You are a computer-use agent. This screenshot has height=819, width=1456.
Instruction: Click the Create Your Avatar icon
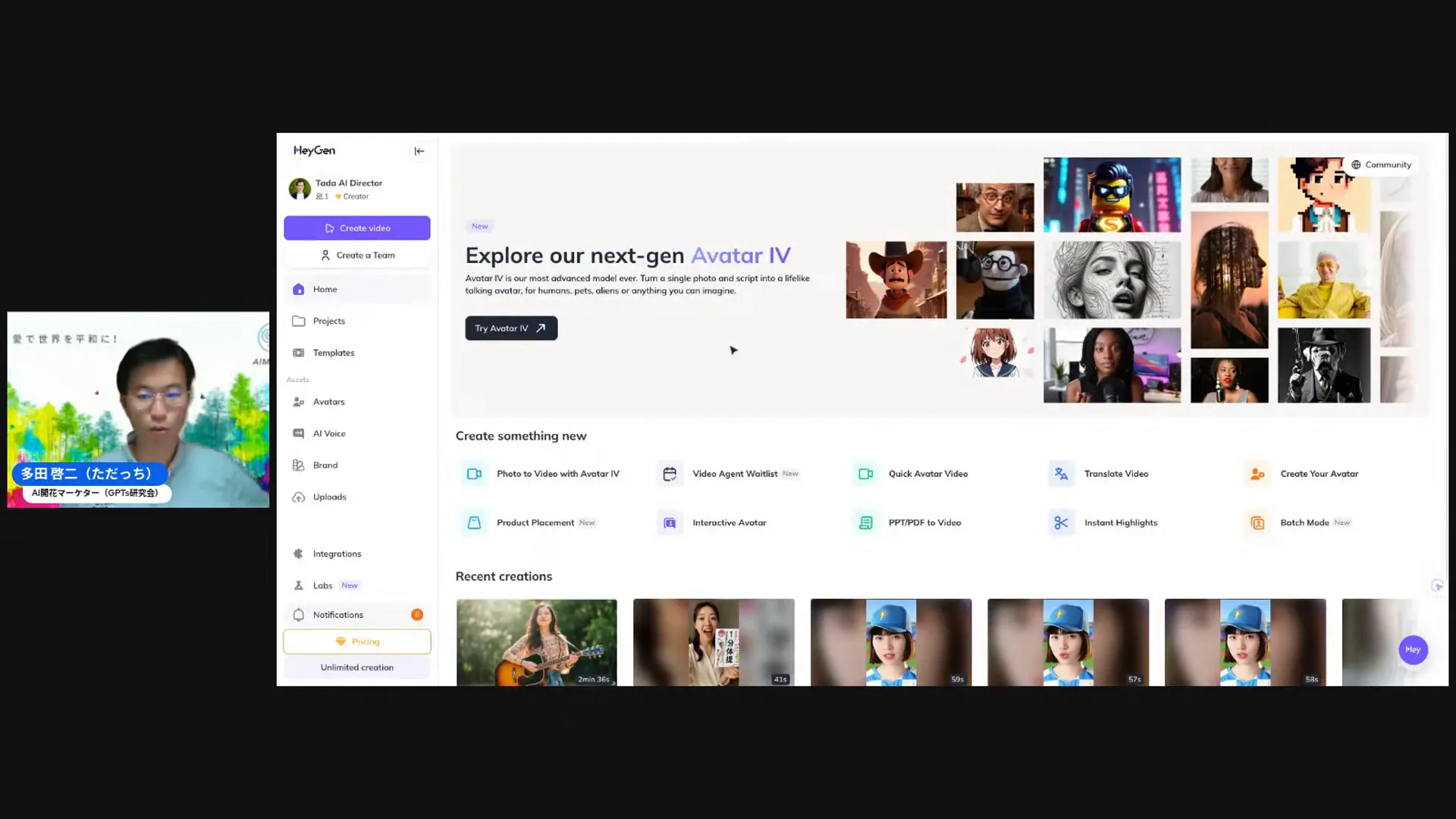[1257, 474]
